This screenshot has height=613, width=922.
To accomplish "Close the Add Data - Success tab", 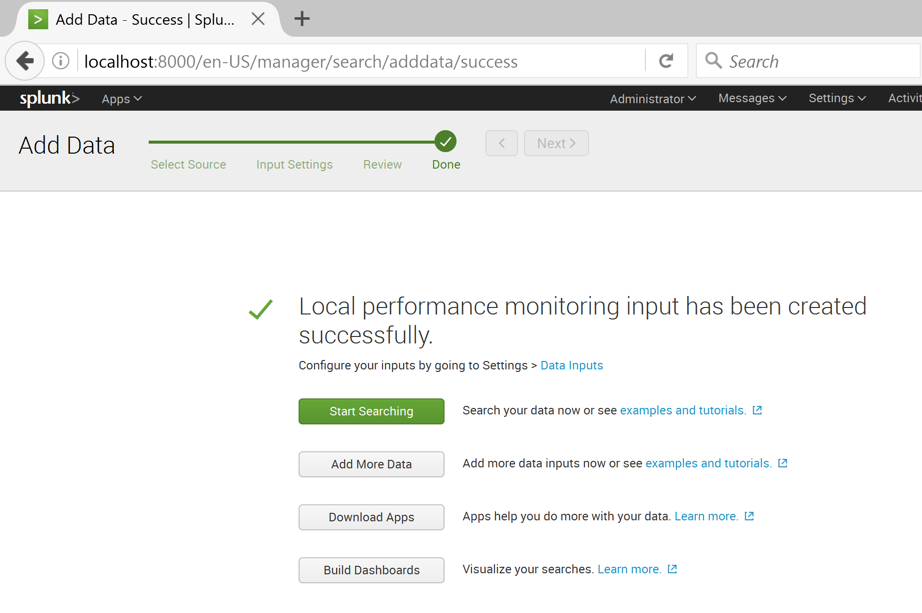I will coord(258,19).
